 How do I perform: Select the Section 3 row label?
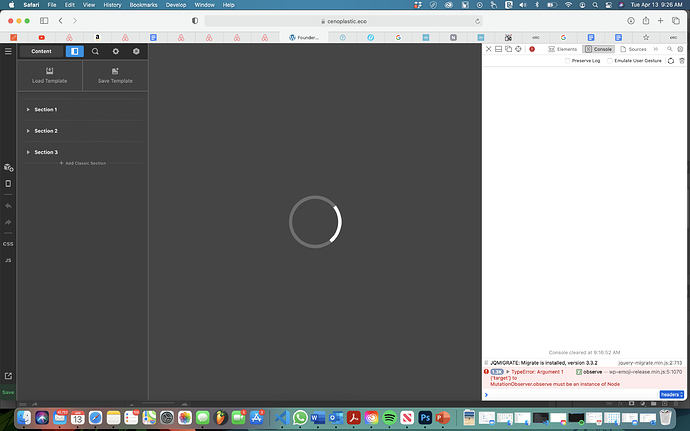pyautogui.click(x=46, y=152)
